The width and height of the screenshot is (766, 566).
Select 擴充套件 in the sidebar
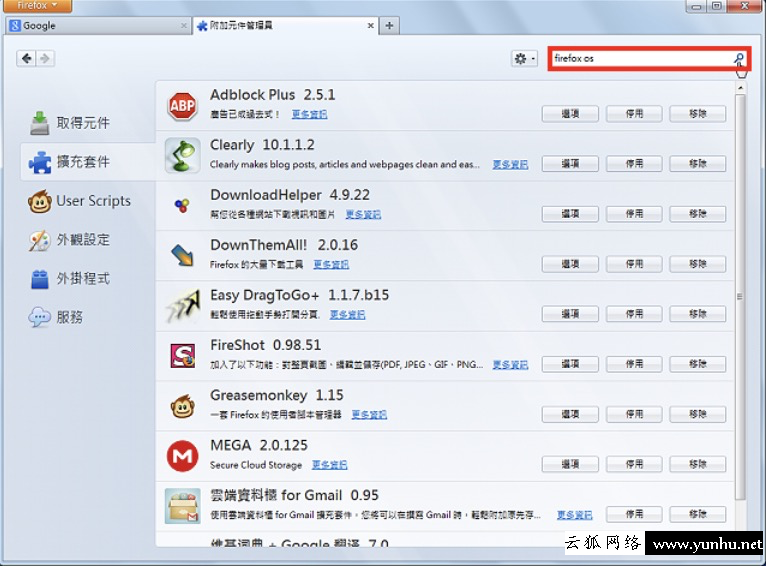[88, 162]
